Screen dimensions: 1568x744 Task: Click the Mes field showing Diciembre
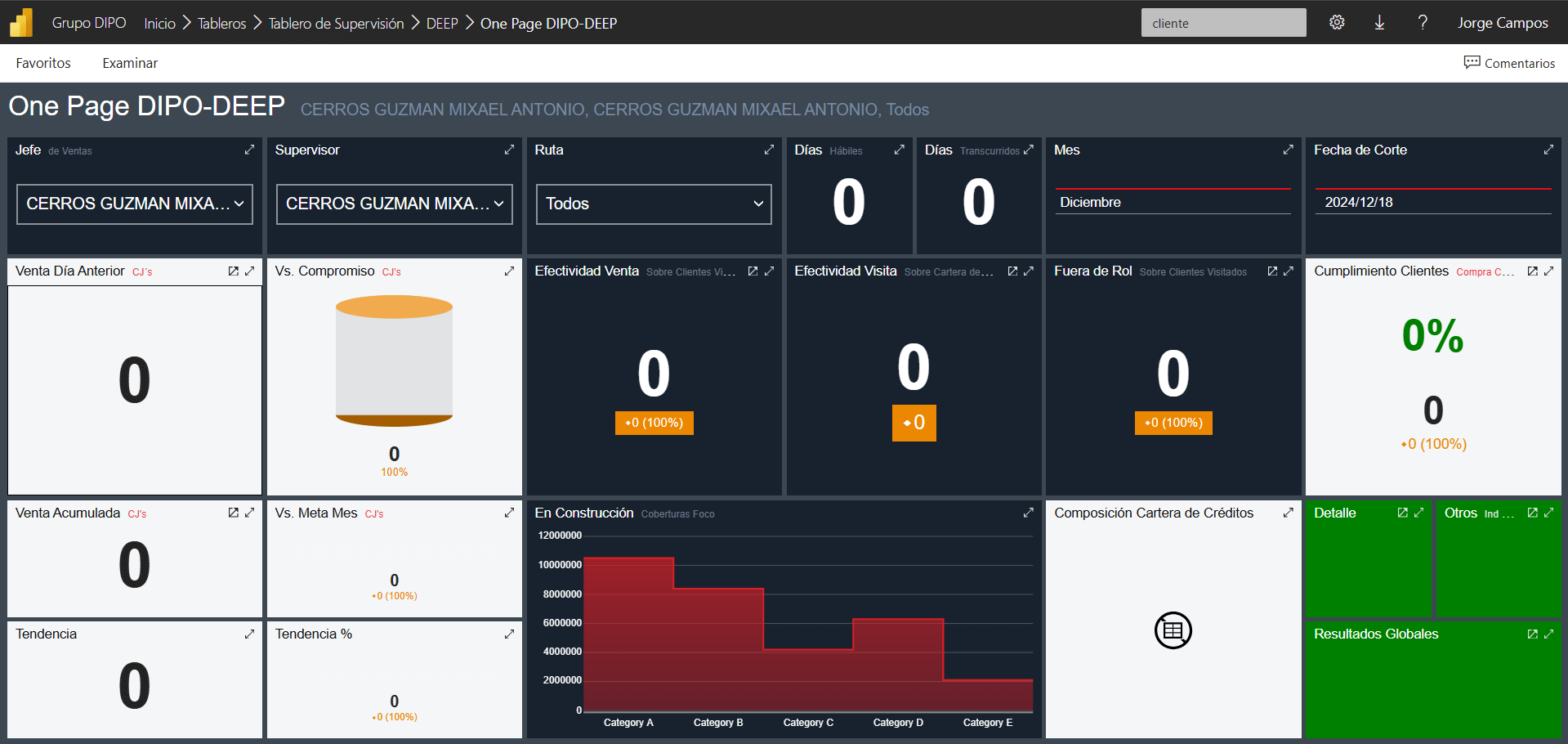[1173, 202]
